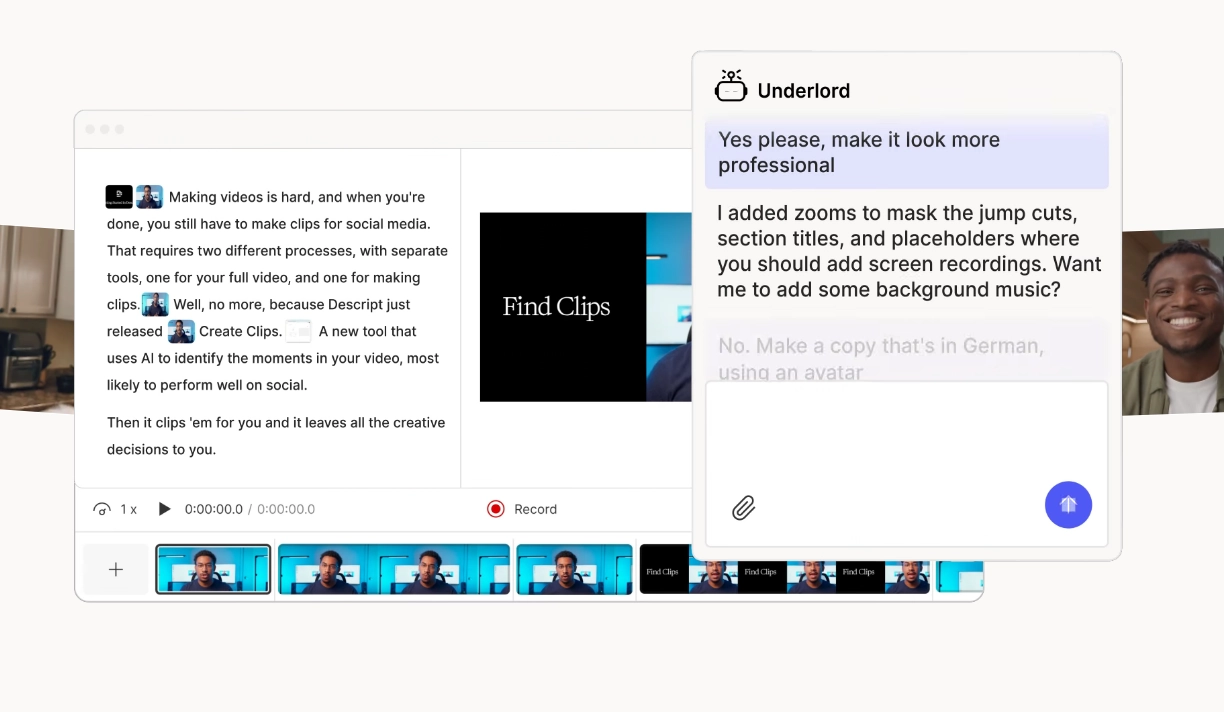Click the timecode 0:00:00.0 display
The width and height of the screenshot is (1224, 712).
215,509
